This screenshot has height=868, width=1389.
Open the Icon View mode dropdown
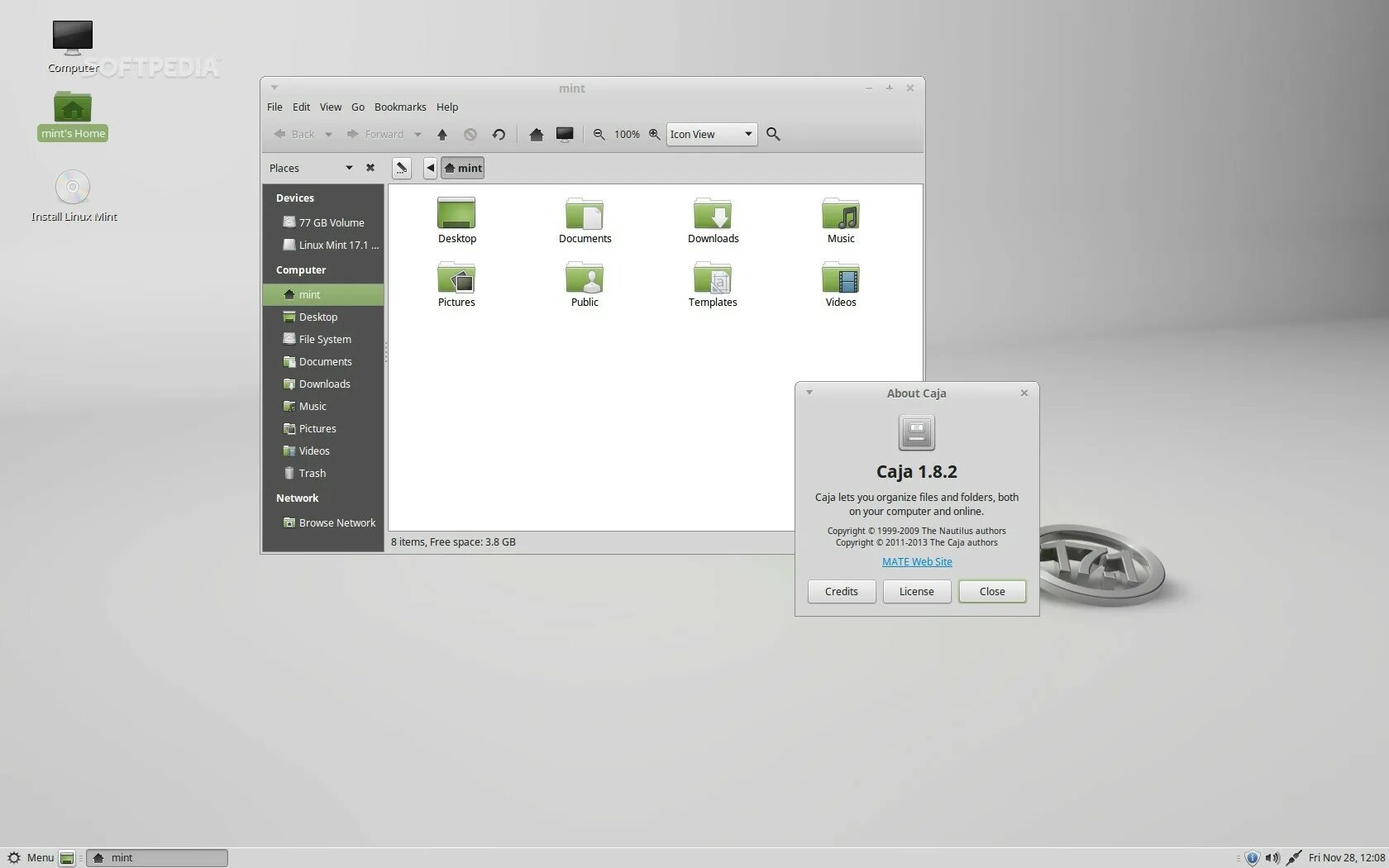coord(712,134)
